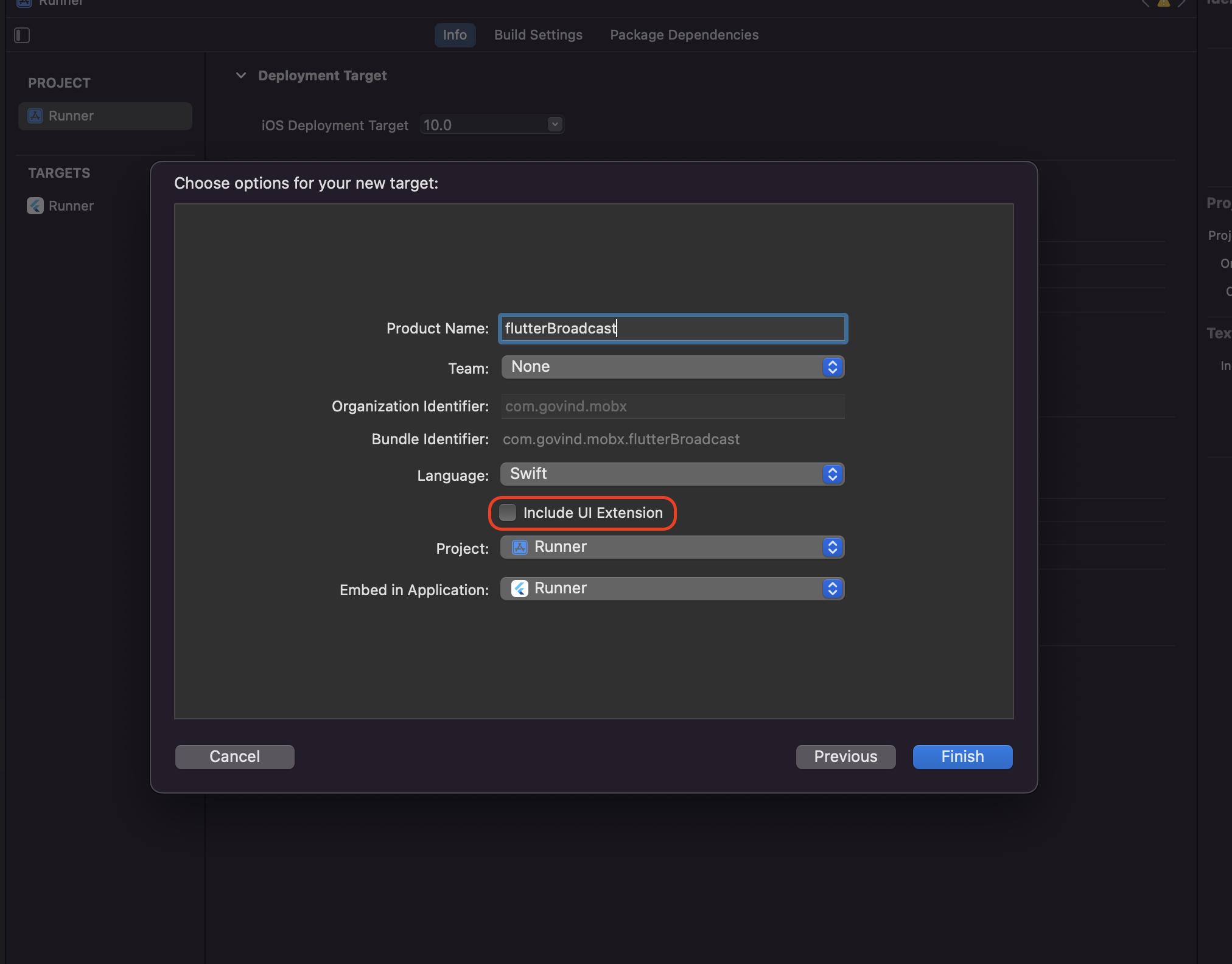The height and width of the screenshot is (964, 1232).
Task: Click the warning triangle in the toolbar
Action: [1163, 4]
